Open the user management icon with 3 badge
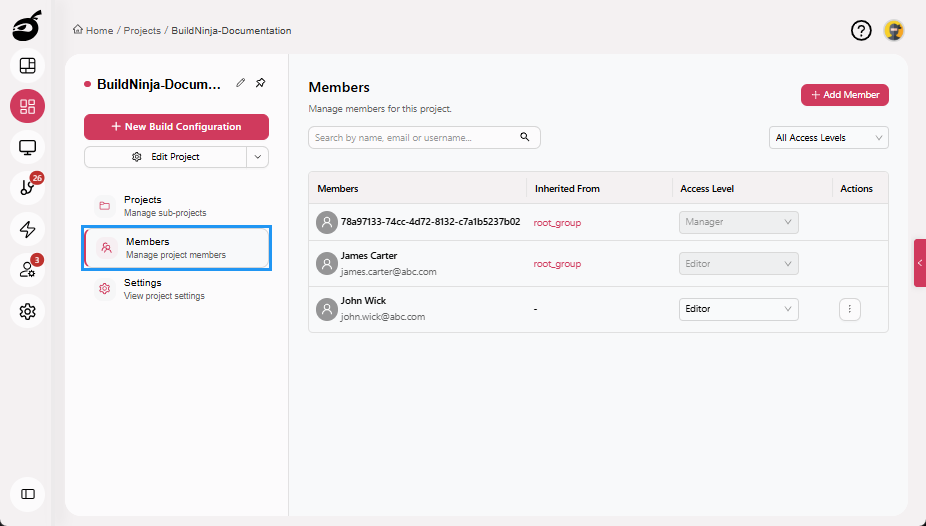Image resolution: width=926 pixels, height=526 pixels. pyautogui.click(x=28, y=270)
